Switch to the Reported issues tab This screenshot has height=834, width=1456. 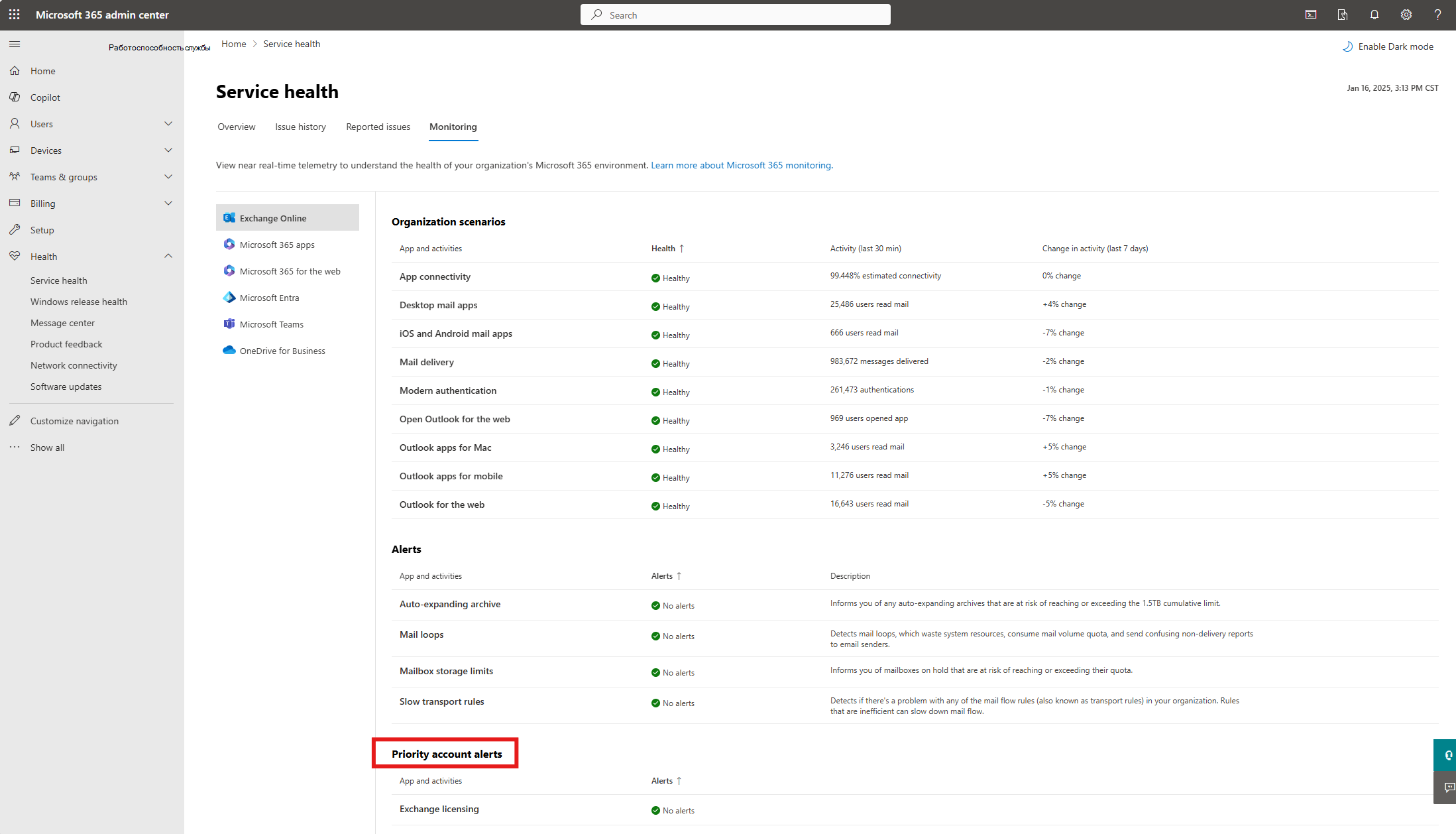coord(378,127)
